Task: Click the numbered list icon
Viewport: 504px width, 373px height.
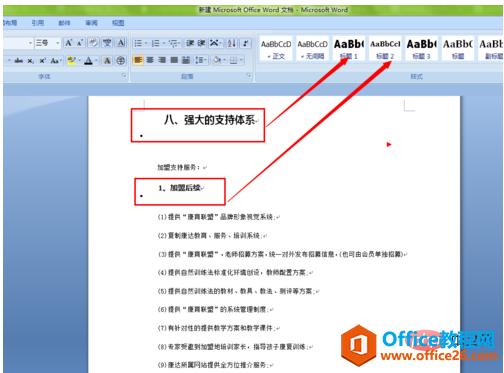Action: 155,43
